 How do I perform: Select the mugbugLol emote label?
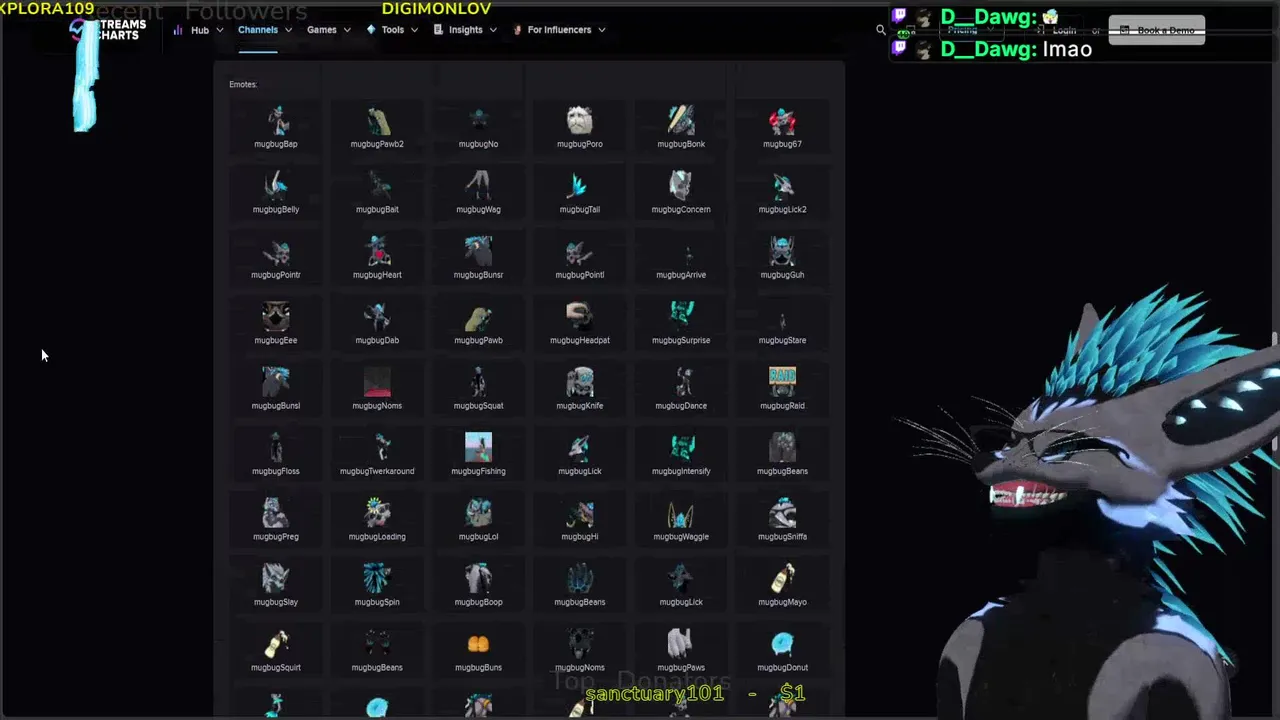tap(478, 537)
